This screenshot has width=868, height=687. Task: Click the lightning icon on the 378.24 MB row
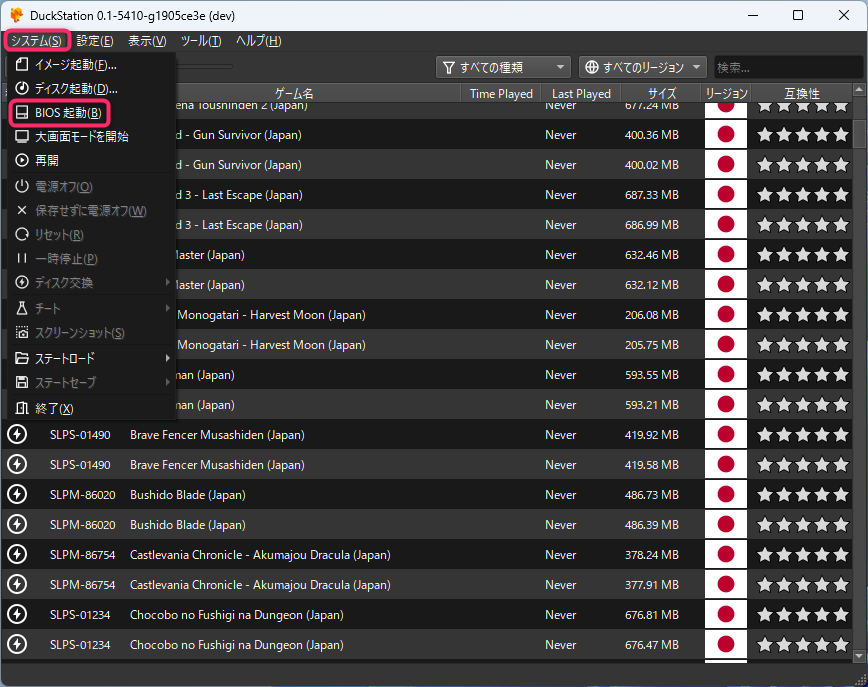pyautogui.click(x=17, y=554)
